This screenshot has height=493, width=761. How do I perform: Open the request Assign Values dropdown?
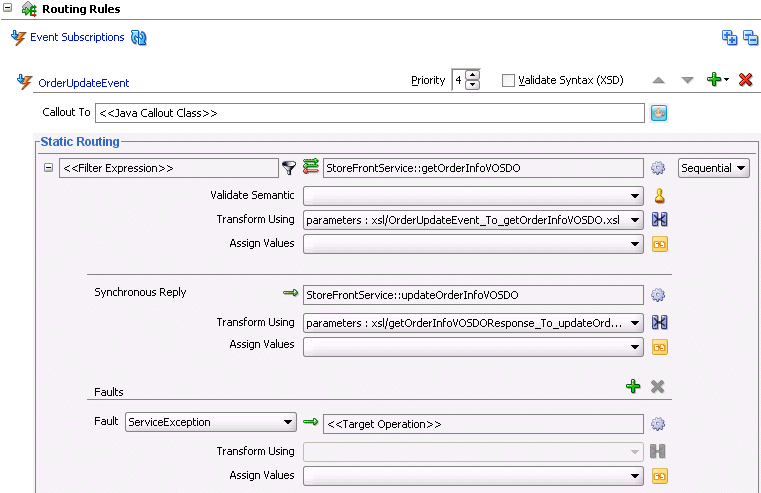coord(473,244)
